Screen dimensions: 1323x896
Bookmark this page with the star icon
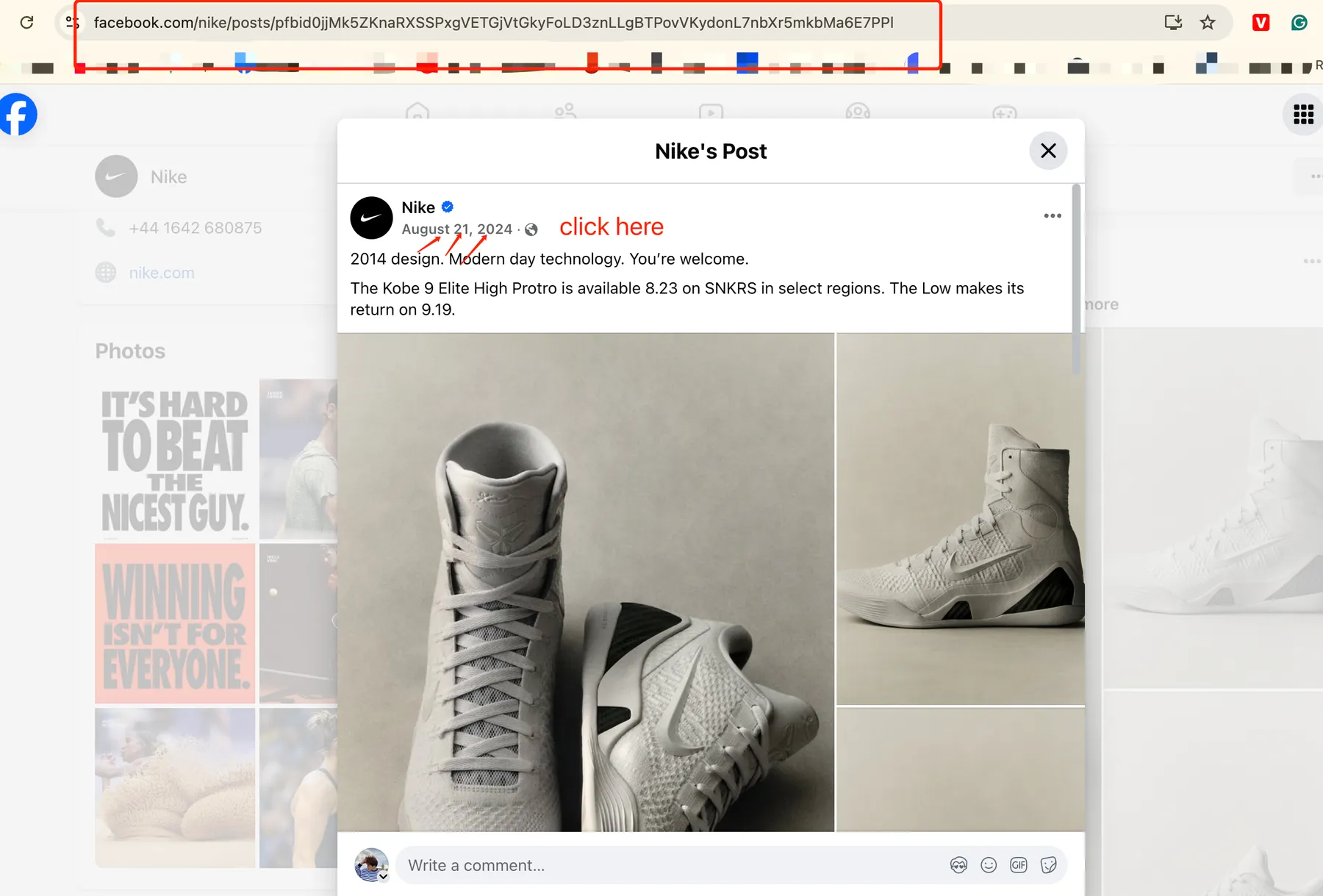tap(1208, 22)
